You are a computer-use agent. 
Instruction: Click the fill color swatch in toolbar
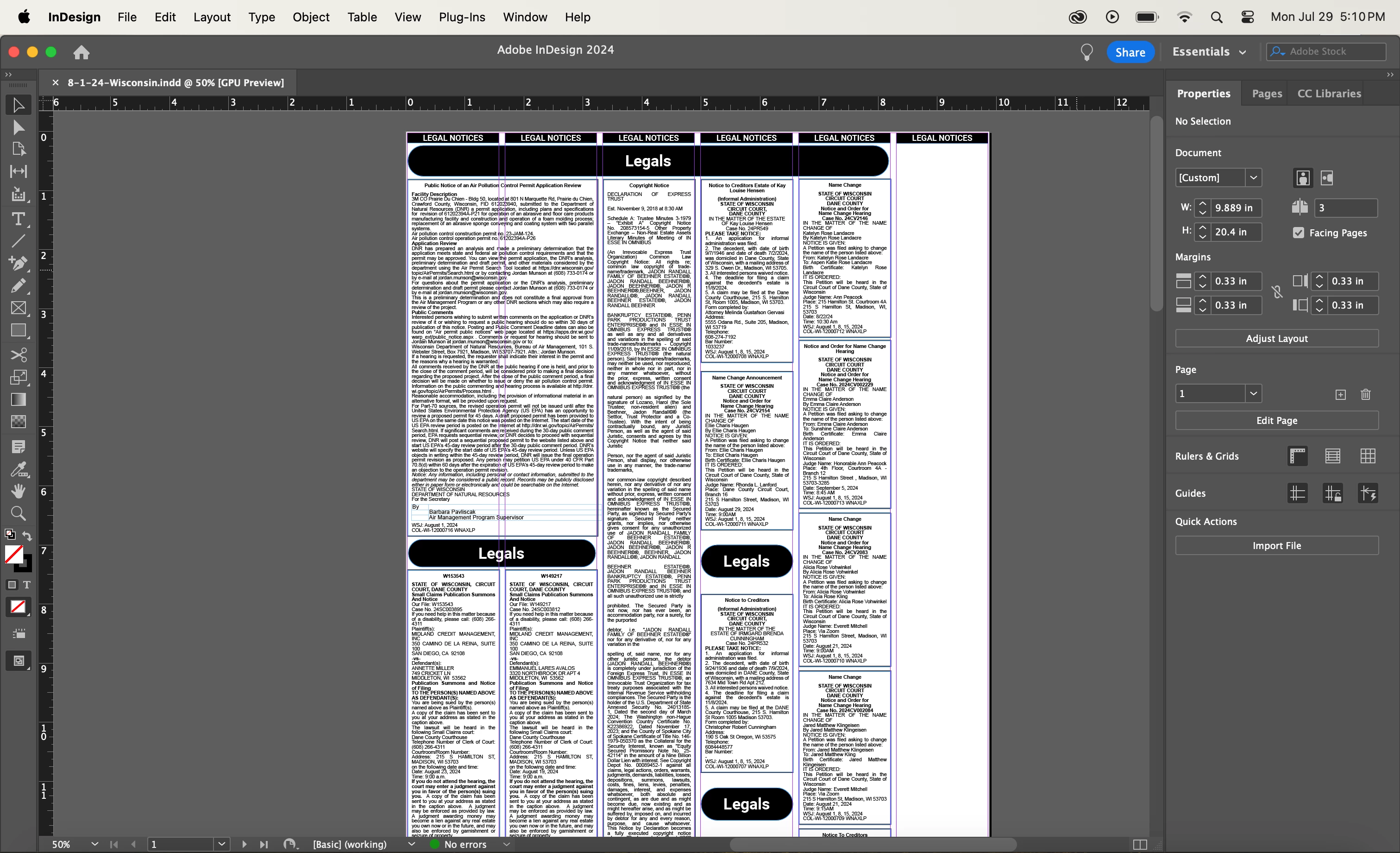click(x=13, y=554)
